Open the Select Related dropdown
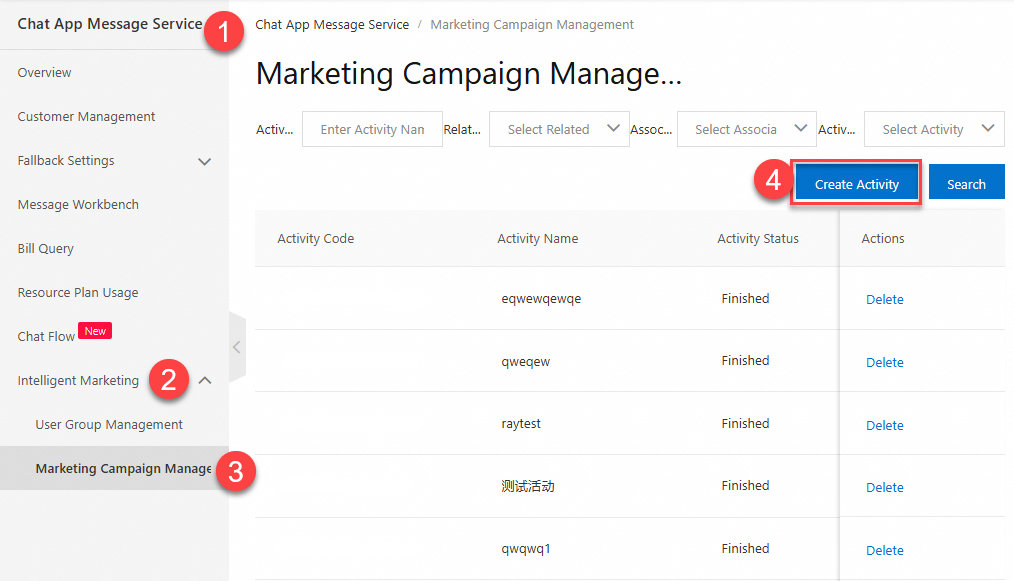1014x581 pixels. point(559,129)
